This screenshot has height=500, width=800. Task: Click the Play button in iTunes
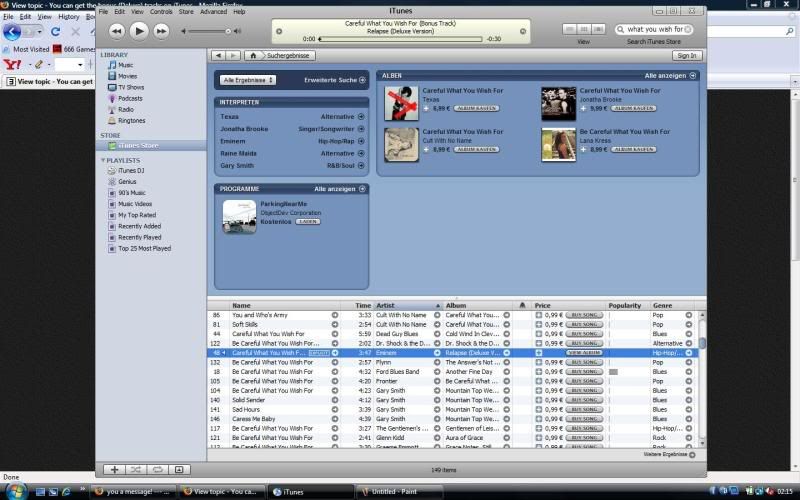pos(139,31)
